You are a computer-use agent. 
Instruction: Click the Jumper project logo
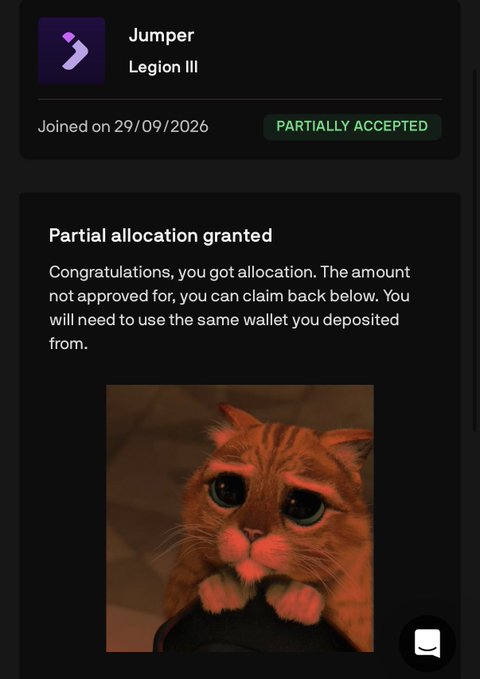[x=71, y=51]
